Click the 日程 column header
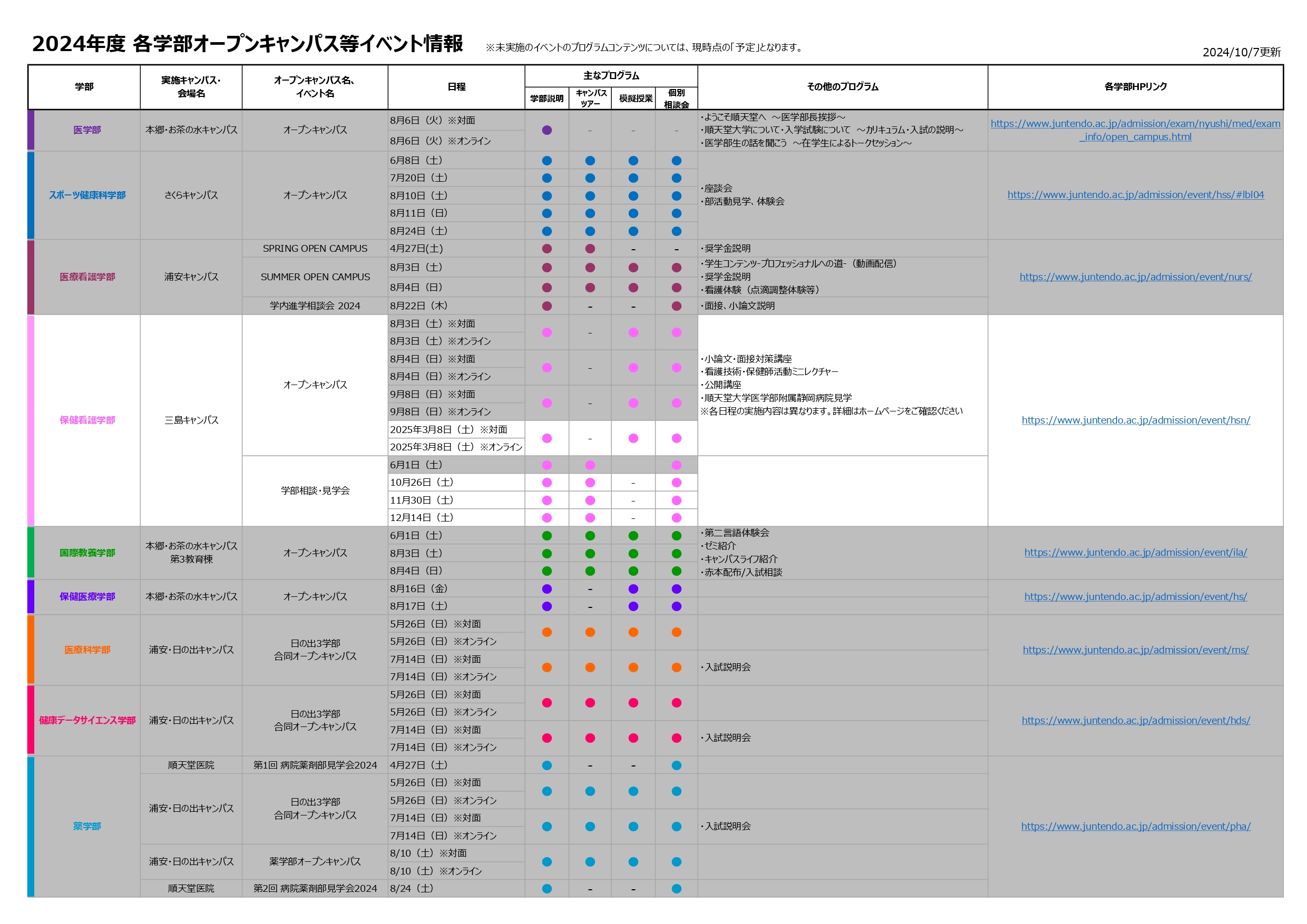The height and width of the screenshot is (924, 1307). click(x=456, y=87)
